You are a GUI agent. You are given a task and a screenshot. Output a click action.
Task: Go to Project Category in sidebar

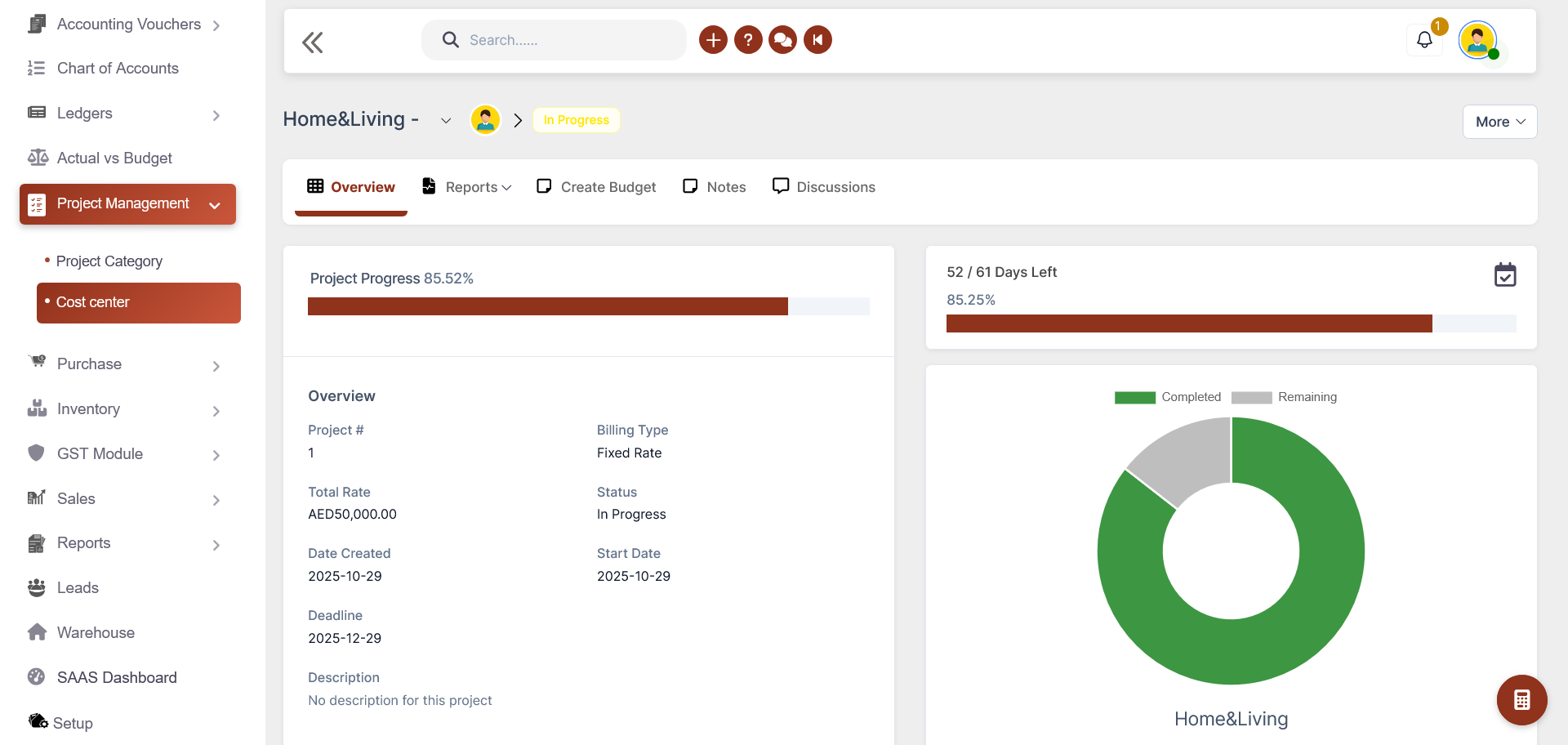pos(109,261)
